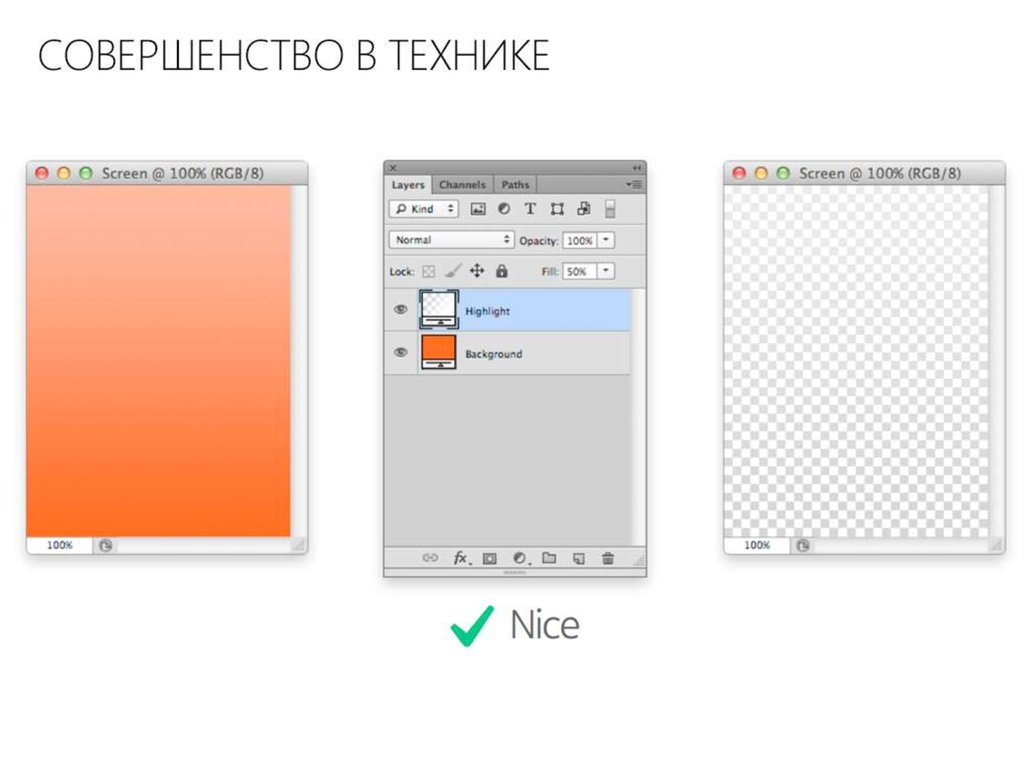
Task: Create a new layer group folder
Action: (x=549, y=558)
